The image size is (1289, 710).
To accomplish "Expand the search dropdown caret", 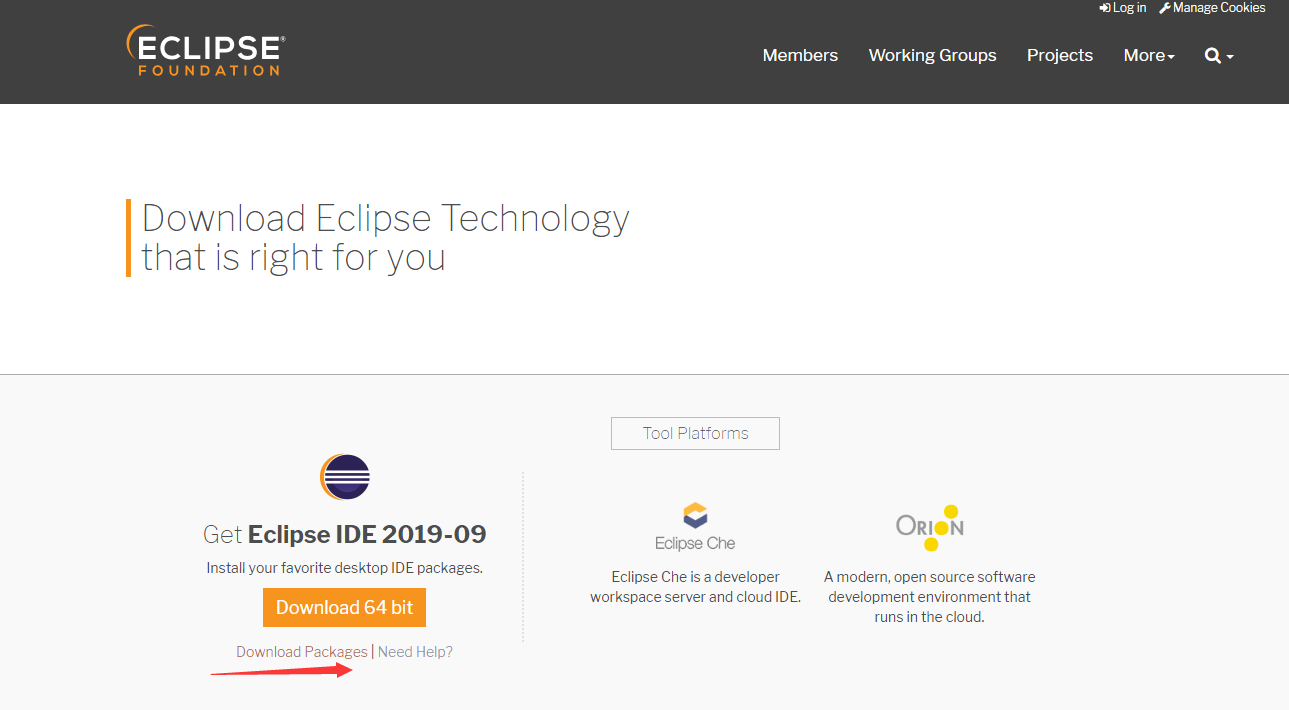I will pos(1230,57).
